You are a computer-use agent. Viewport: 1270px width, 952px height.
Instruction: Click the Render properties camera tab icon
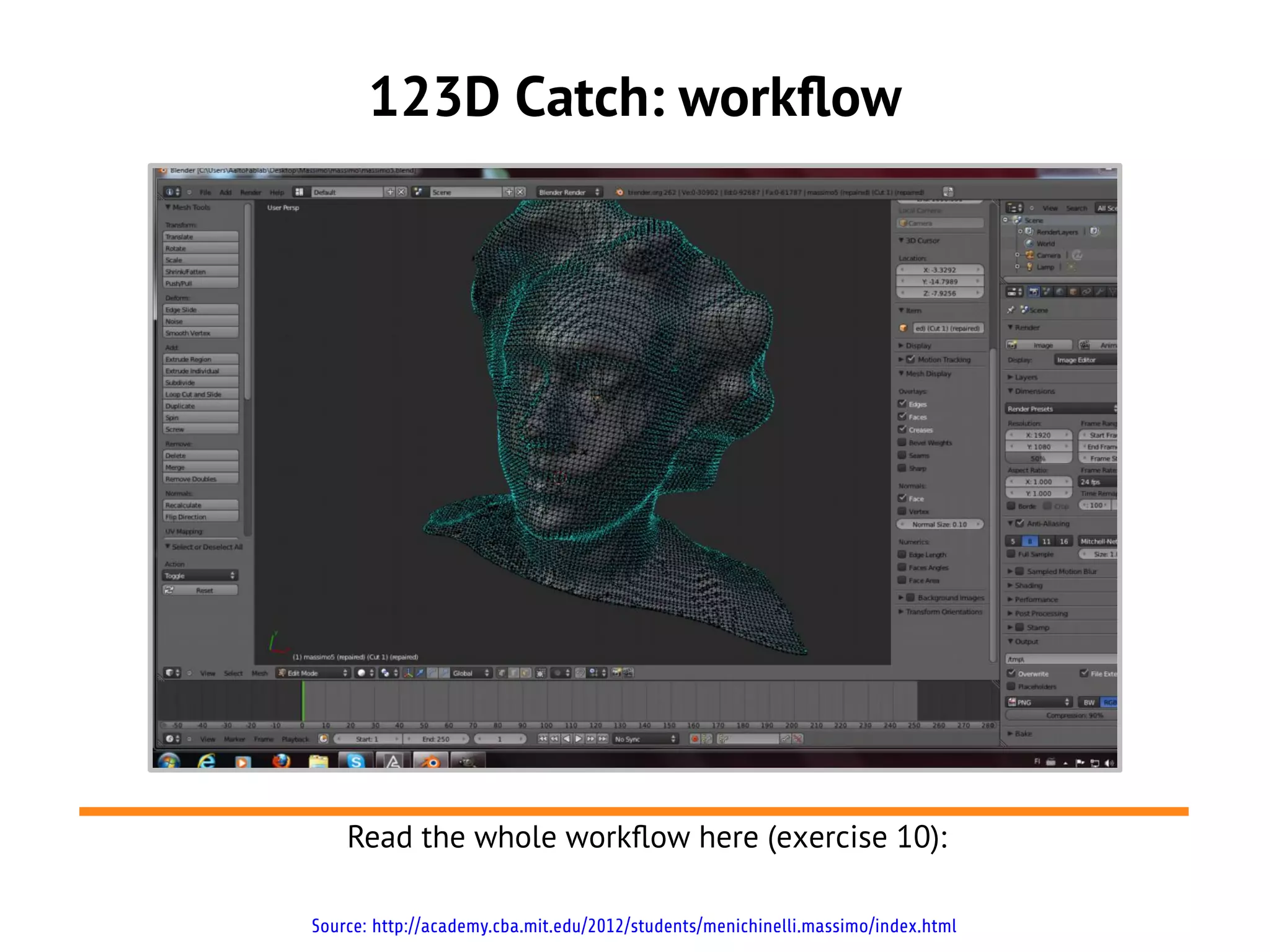(x=1034, y=292)
